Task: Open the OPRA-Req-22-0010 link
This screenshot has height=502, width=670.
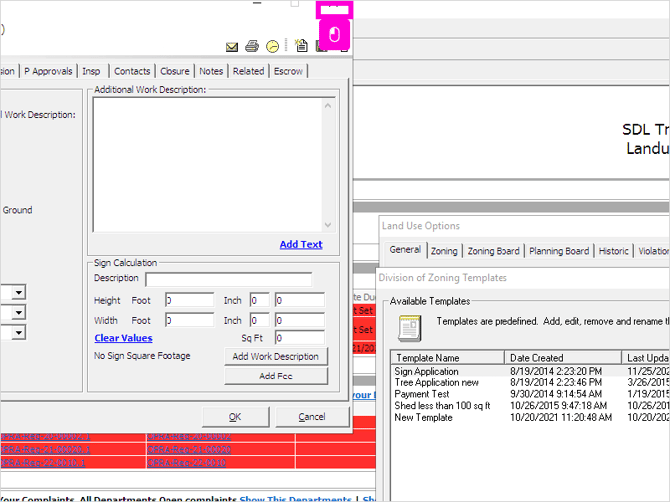Action: 186,463
